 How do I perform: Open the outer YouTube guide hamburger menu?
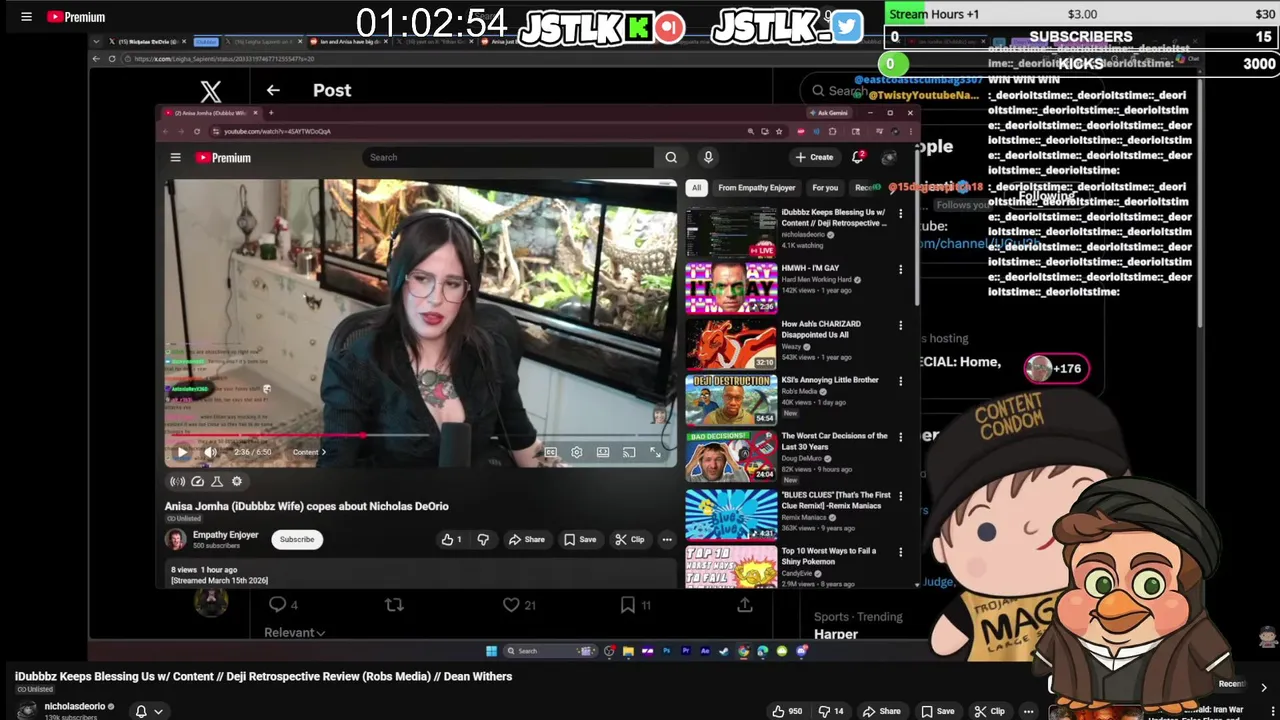point(26,17)
